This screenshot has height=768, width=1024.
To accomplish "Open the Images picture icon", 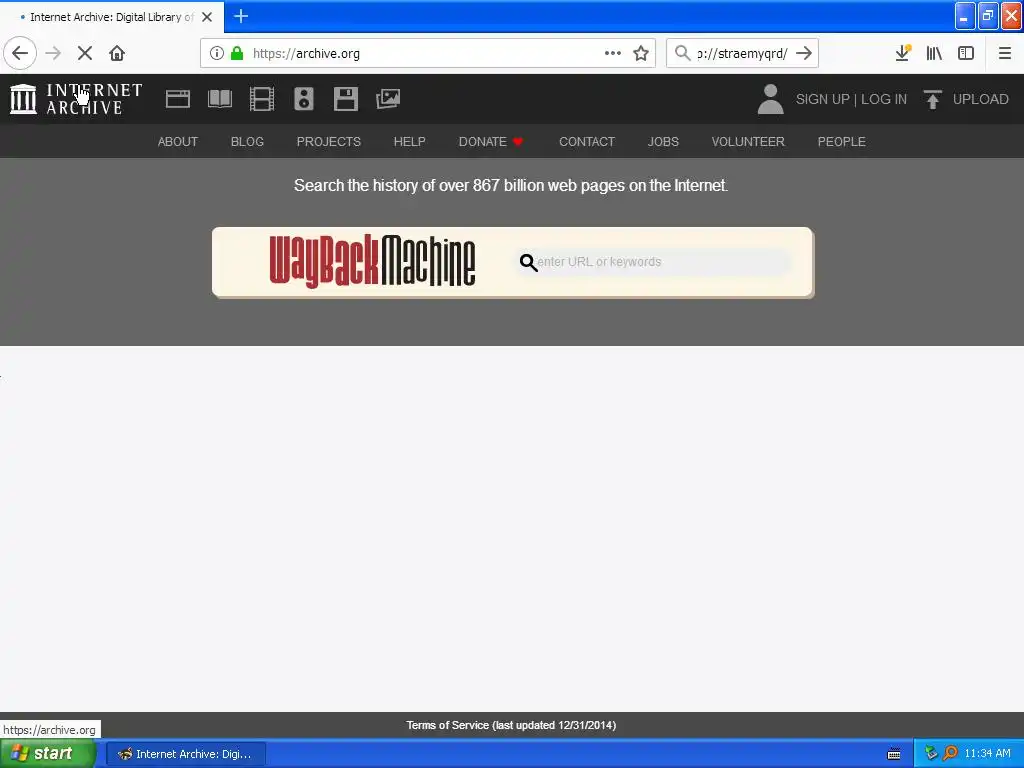I will pos(388,99).
